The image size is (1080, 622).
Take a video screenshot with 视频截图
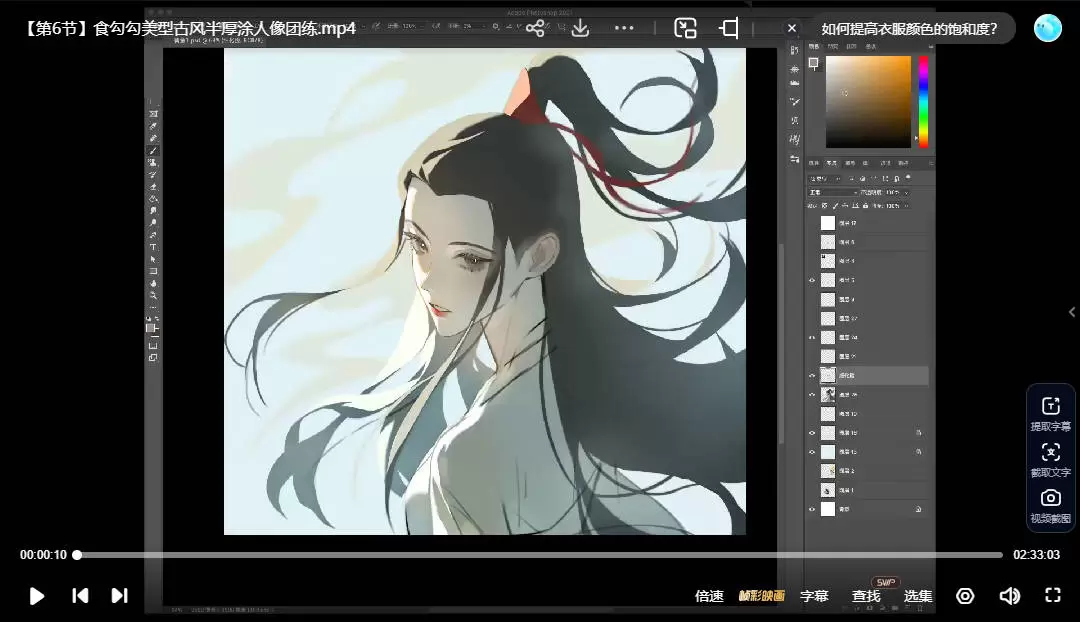1050,505
